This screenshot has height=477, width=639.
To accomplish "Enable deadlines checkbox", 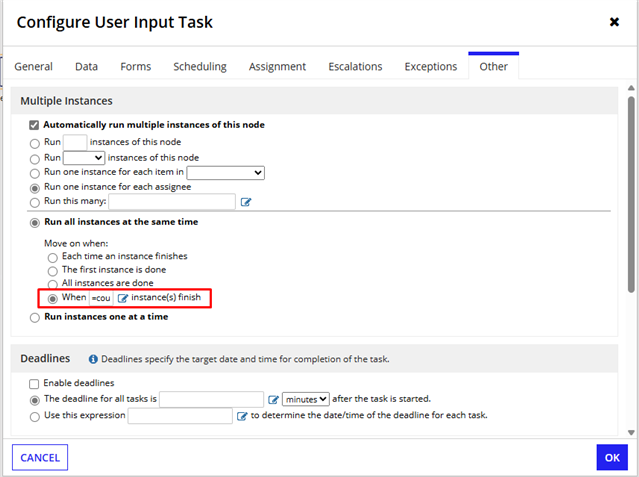I will 34,384.
